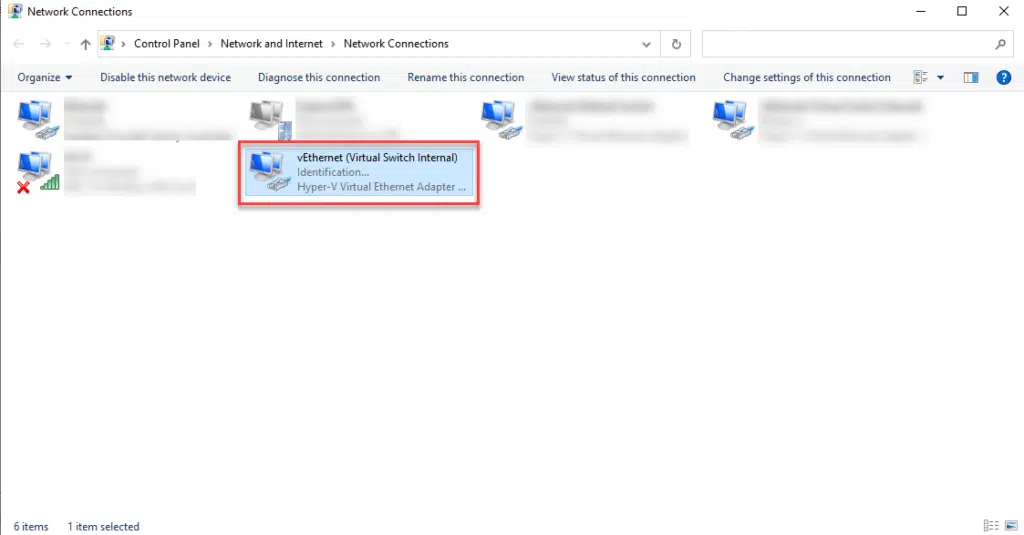The image size is (1024, 535).
Task: Expand chevron after Network and Internet breadcrumb
Action: (333, 44)
